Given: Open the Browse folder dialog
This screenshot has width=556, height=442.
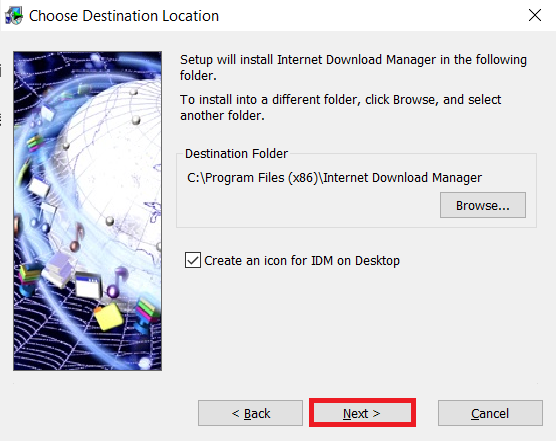Looking at the screenshot, I should [x=483, y=205].
